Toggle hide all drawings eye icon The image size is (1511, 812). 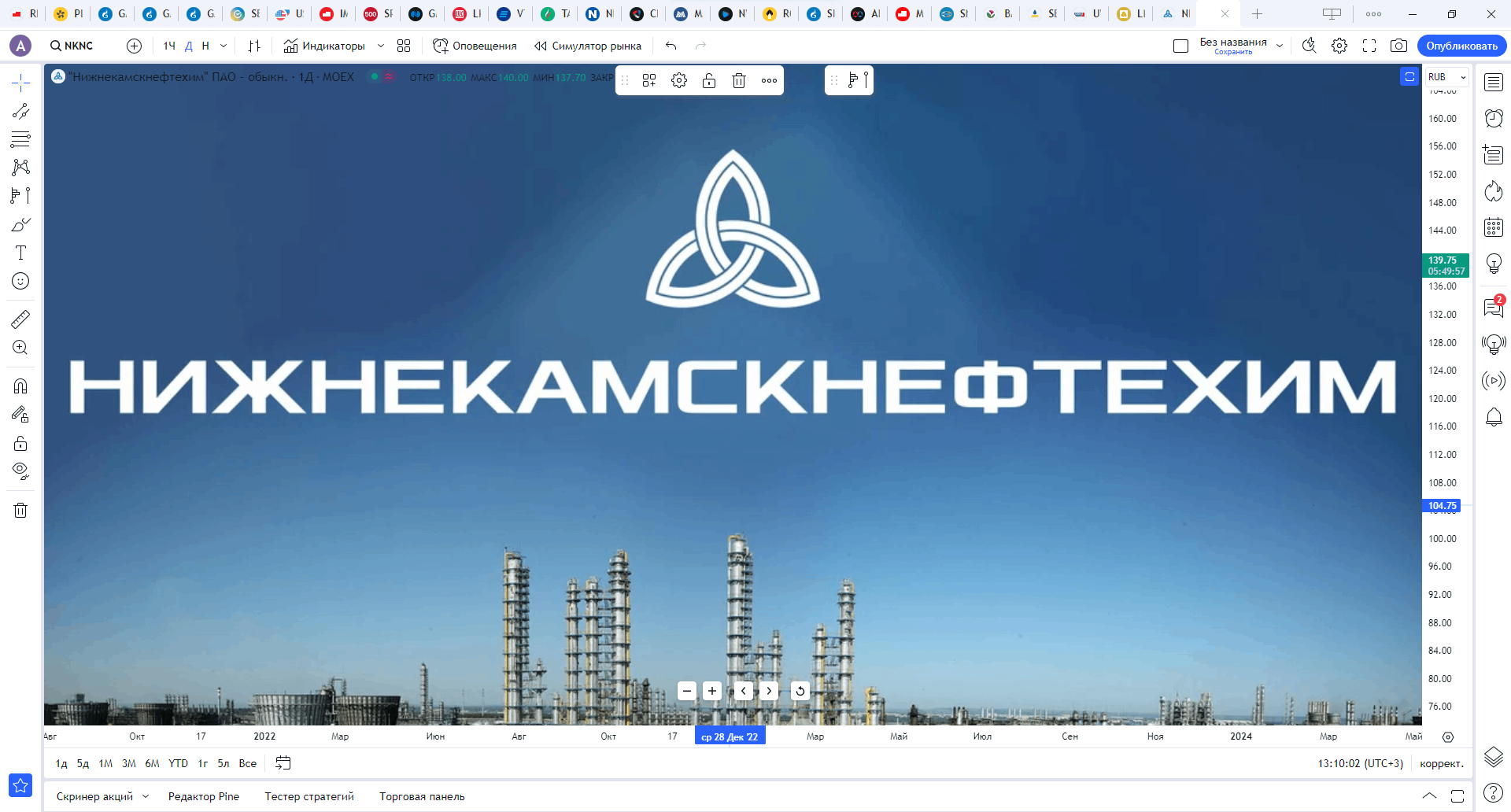(20, 471)
